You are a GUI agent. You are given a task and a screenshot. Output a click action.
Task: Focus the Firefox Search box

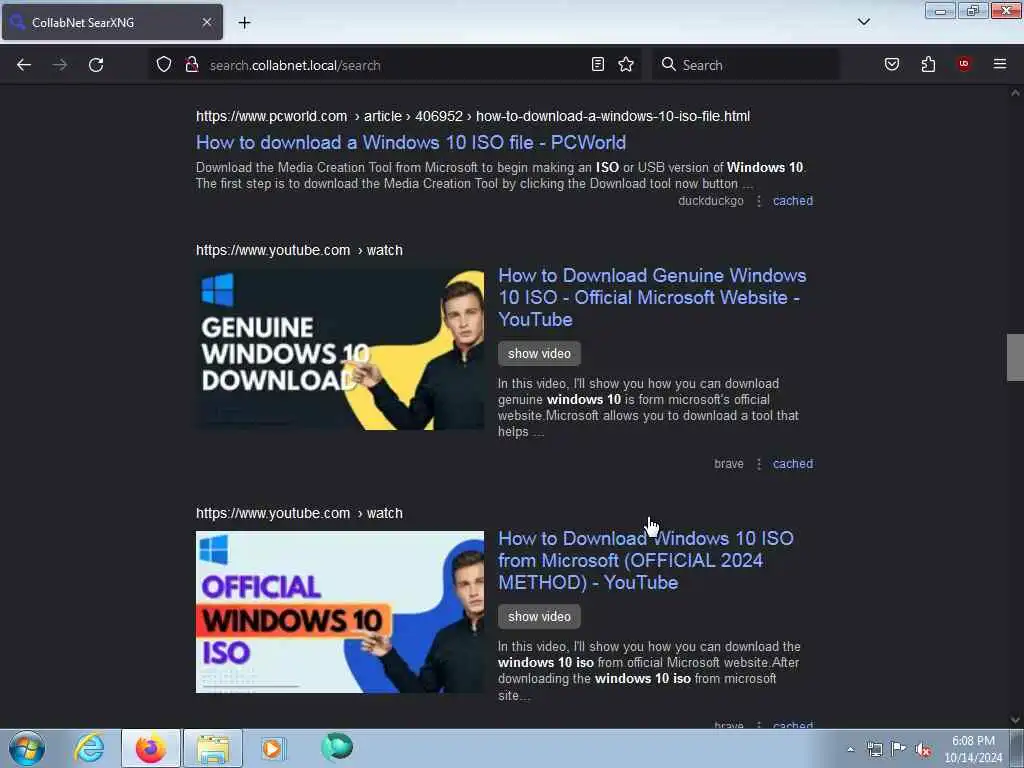(x=746, y=65)
